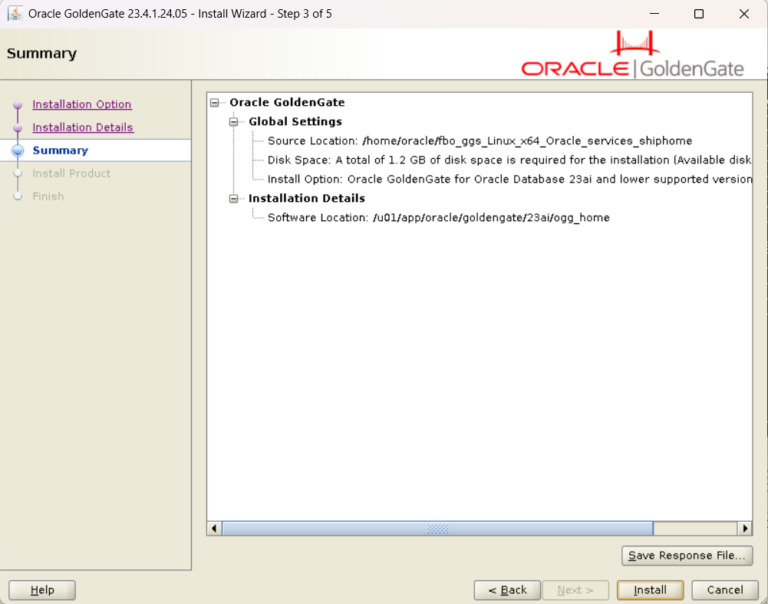
Task: Select the Install Option row
Action: point(509,179)
